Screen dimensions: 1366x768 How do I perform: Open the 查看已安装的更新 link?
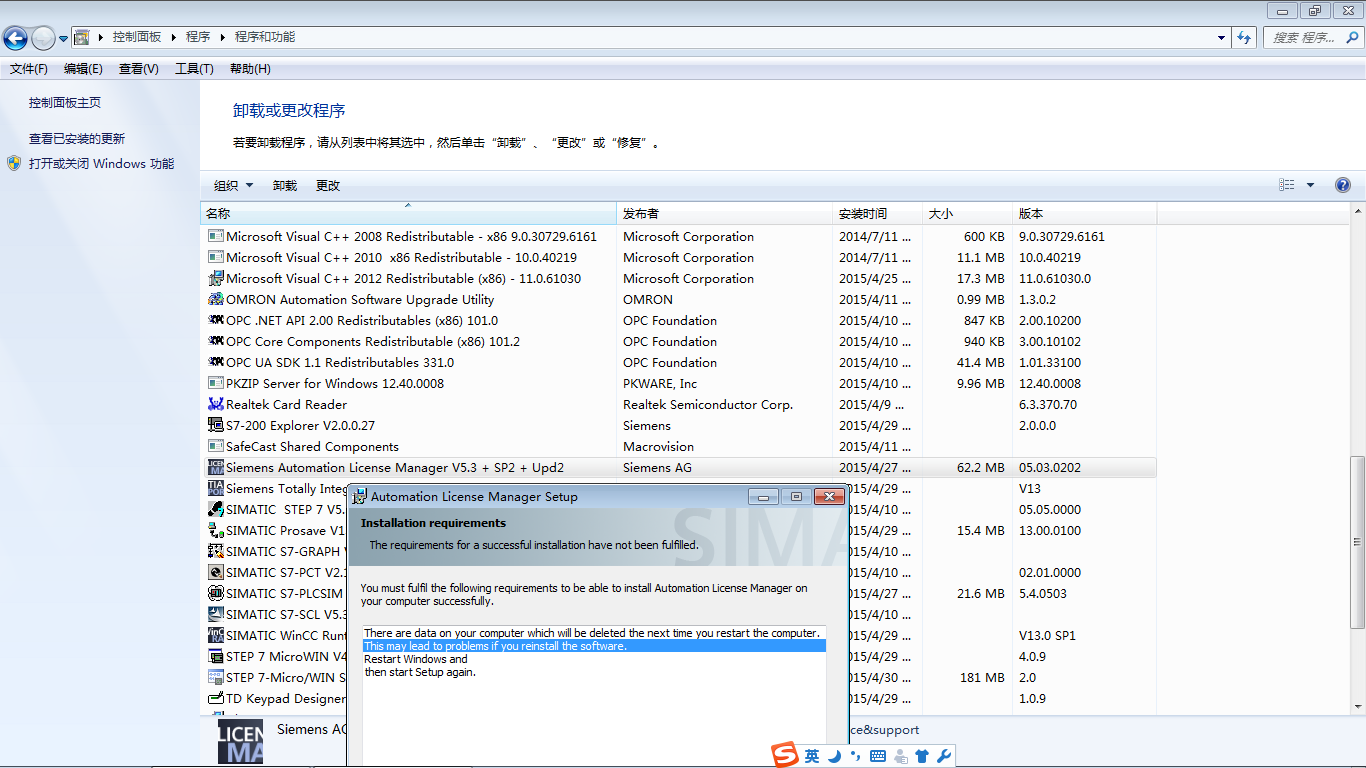coord(77,139)
